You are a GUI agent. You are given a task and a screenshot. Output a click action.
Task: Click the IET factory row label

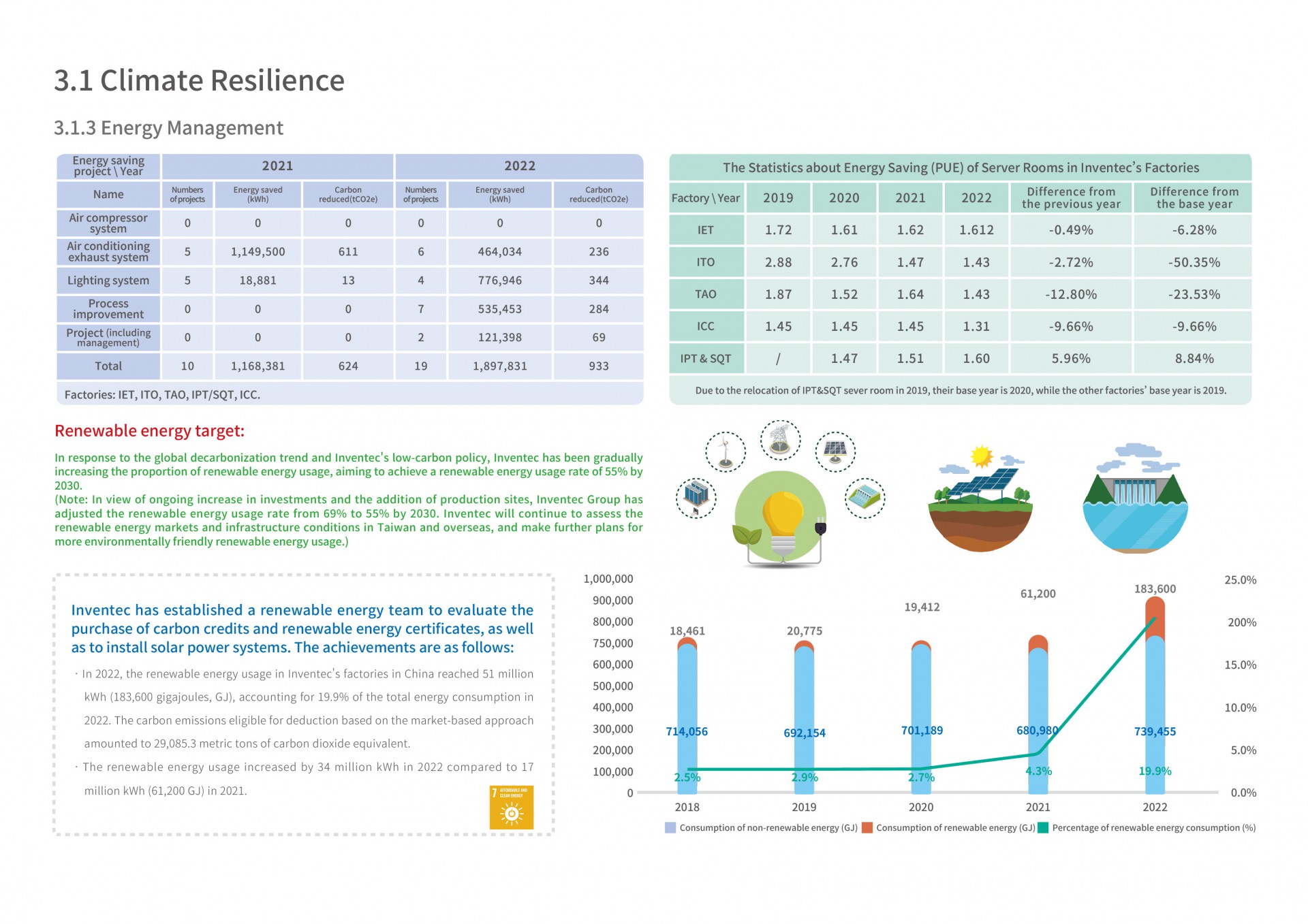[706, 230]
